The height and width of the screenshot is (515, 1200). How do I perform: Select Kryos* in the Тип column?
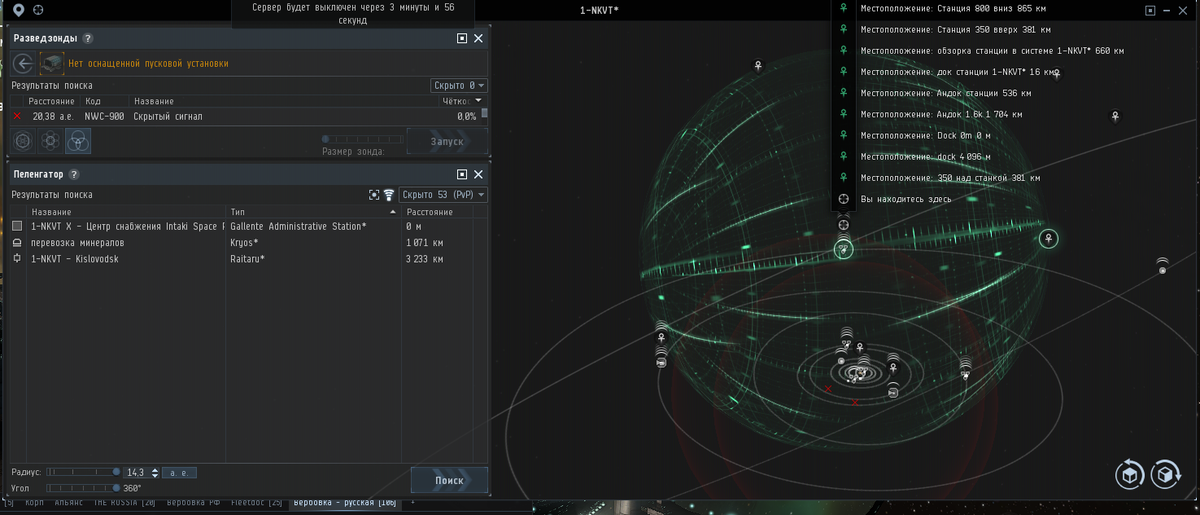245,243
